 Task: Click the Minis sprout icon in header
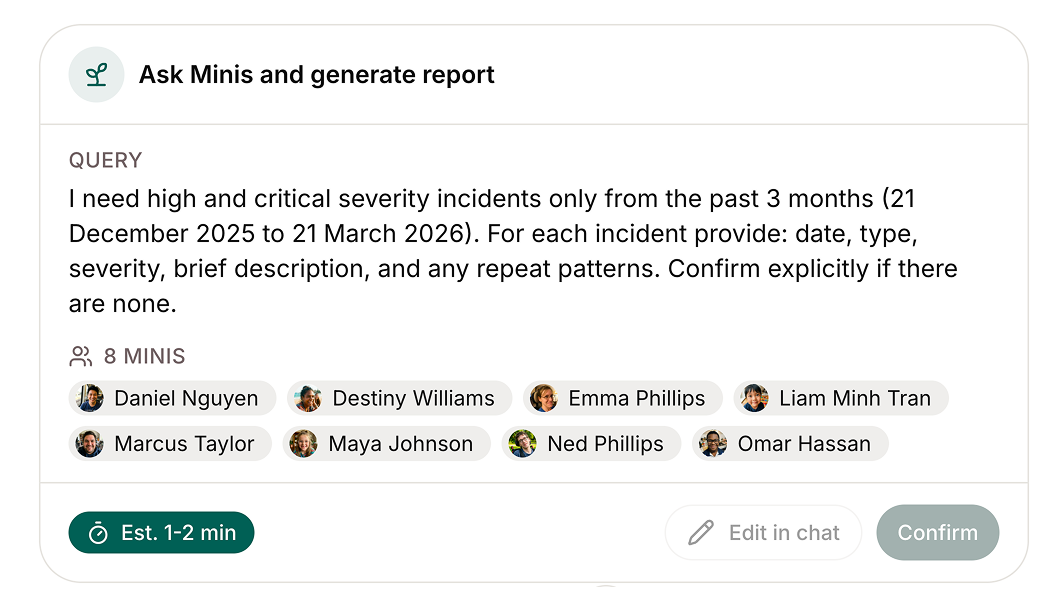pos(96,75)
